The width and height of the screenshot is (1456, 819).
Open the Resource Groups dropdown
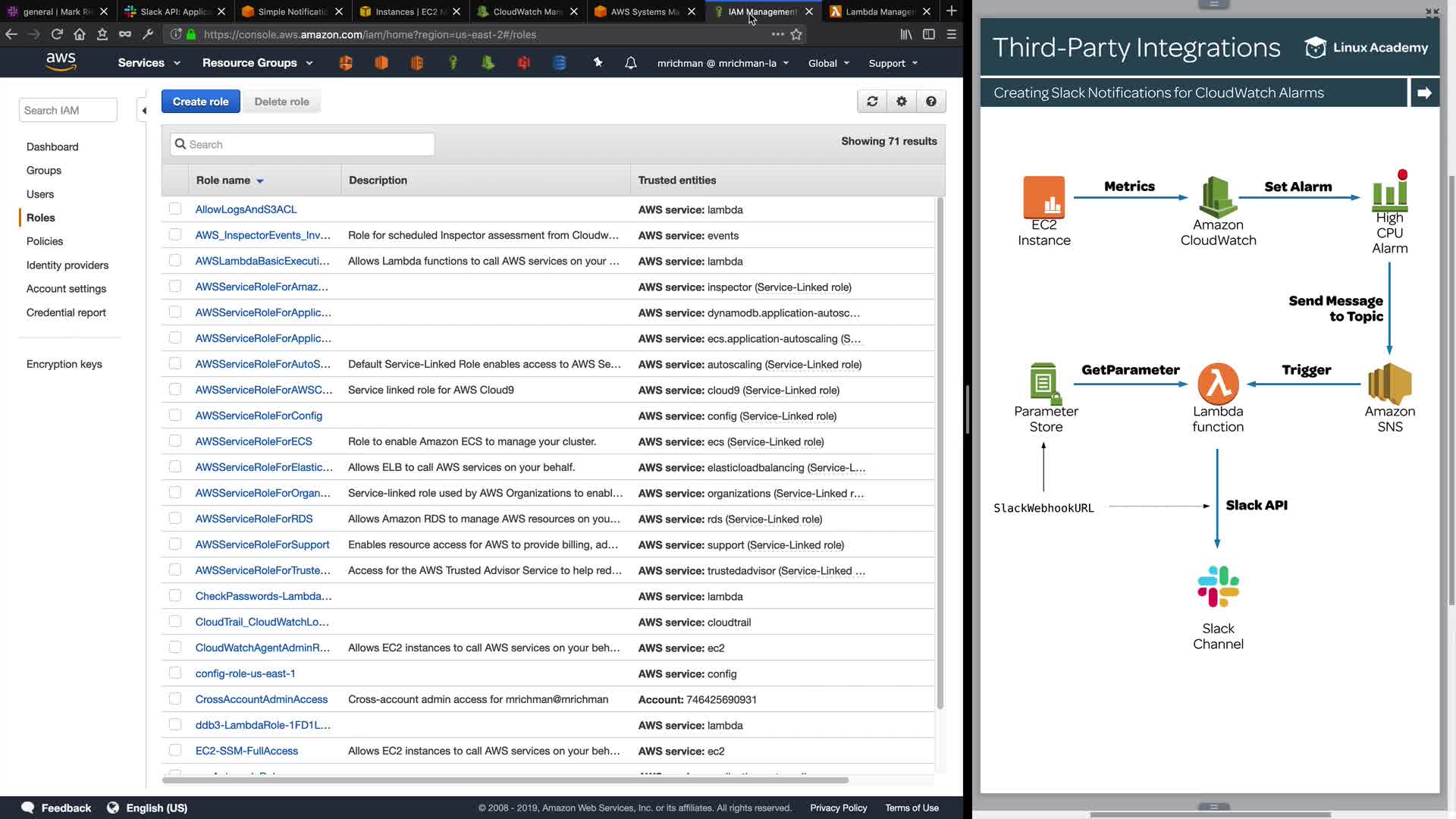257,63
